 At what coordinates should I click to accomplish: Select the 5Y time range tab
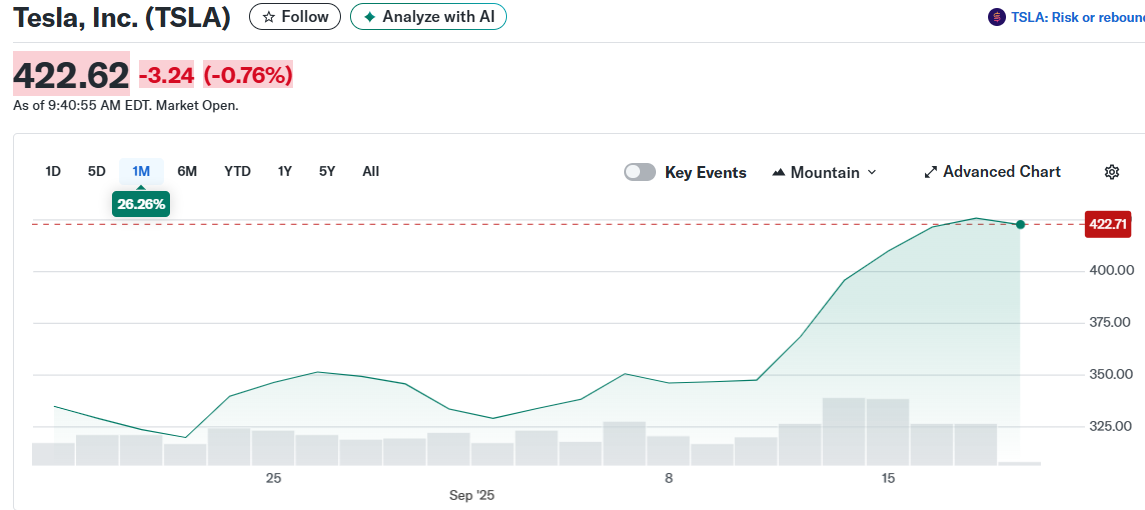327,171
